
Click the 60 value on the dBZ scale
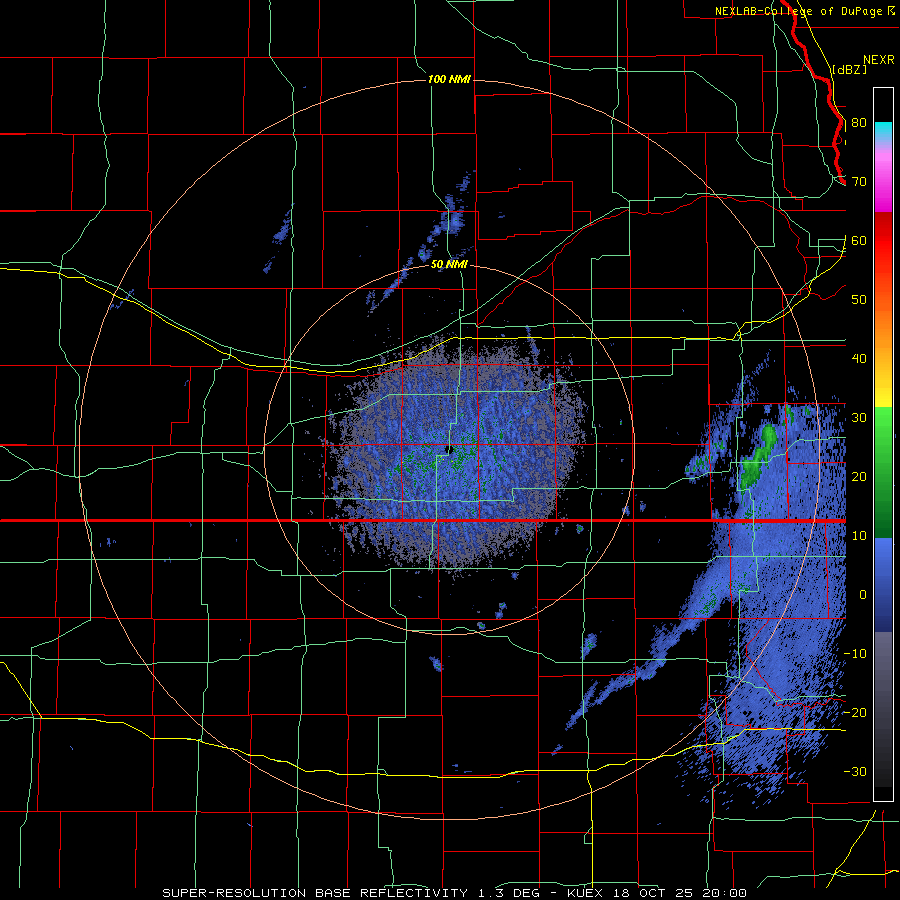click(859, 240)
